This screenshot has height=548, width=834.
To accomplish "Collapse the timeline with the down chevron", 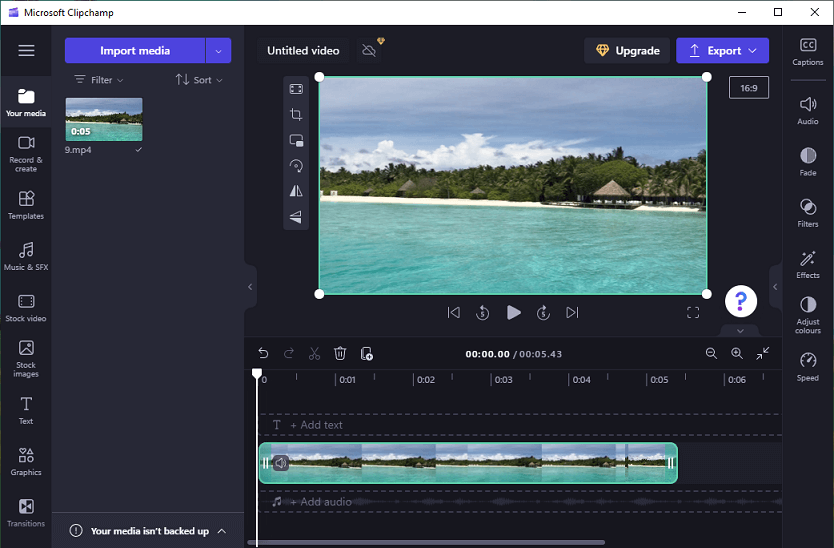I will click(740, 331).
